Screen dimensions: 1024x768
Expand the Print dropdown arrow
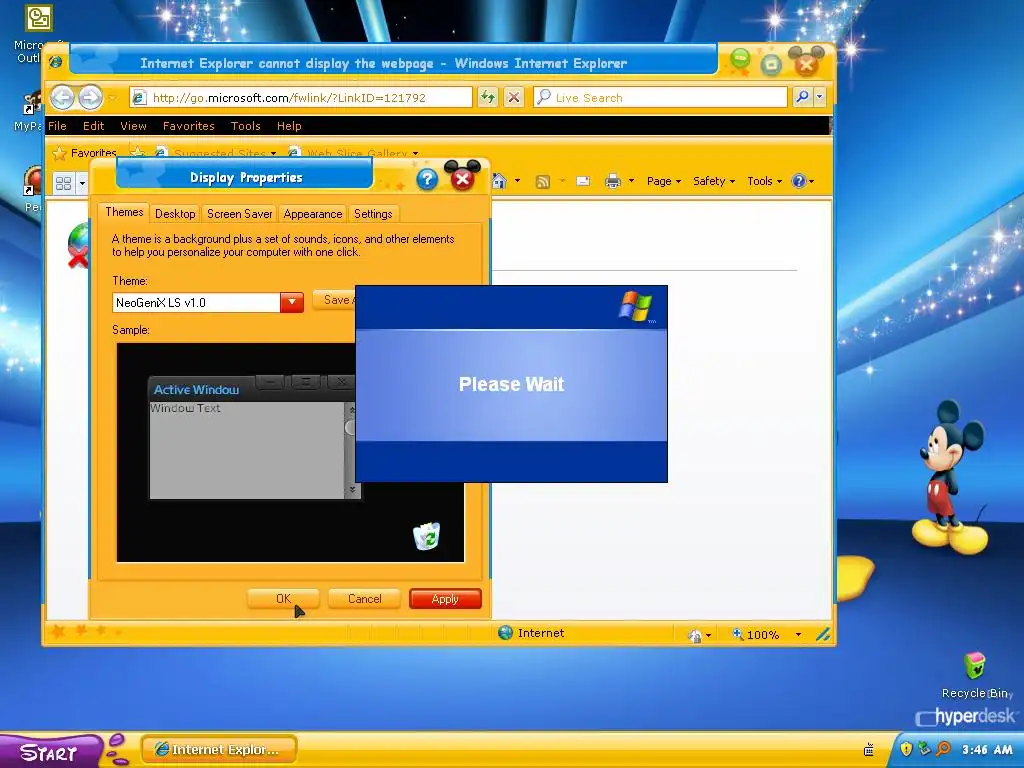tap(632, 181)
